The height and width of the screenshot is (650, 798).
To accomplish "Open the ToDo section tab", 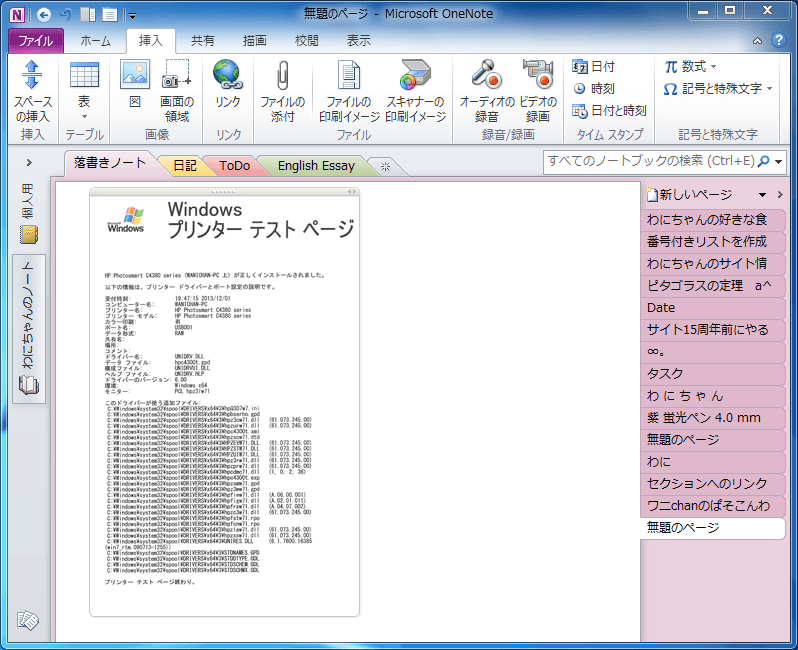I will [x=234, y=166].
